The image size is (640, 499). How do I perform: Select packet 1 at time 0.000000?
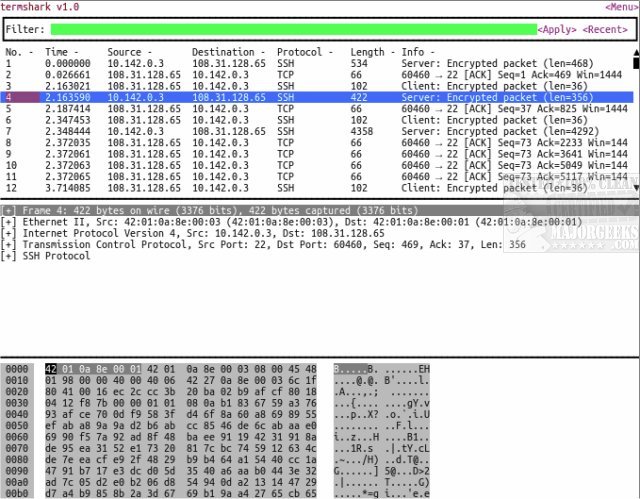317,64
